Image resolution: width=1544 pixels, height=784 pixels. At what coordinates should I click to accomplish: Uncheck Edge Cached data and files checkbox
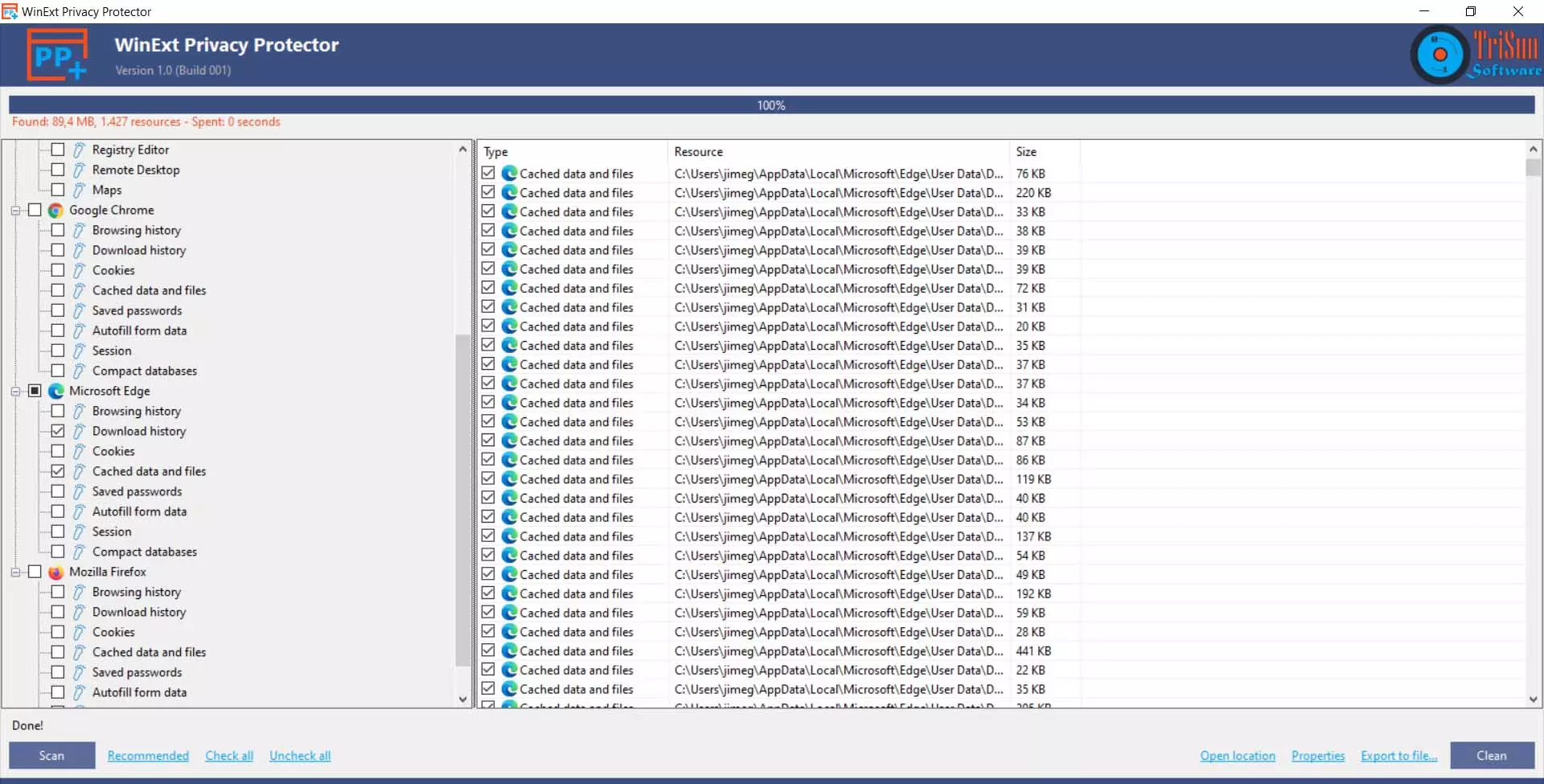(x=58, y=471)
